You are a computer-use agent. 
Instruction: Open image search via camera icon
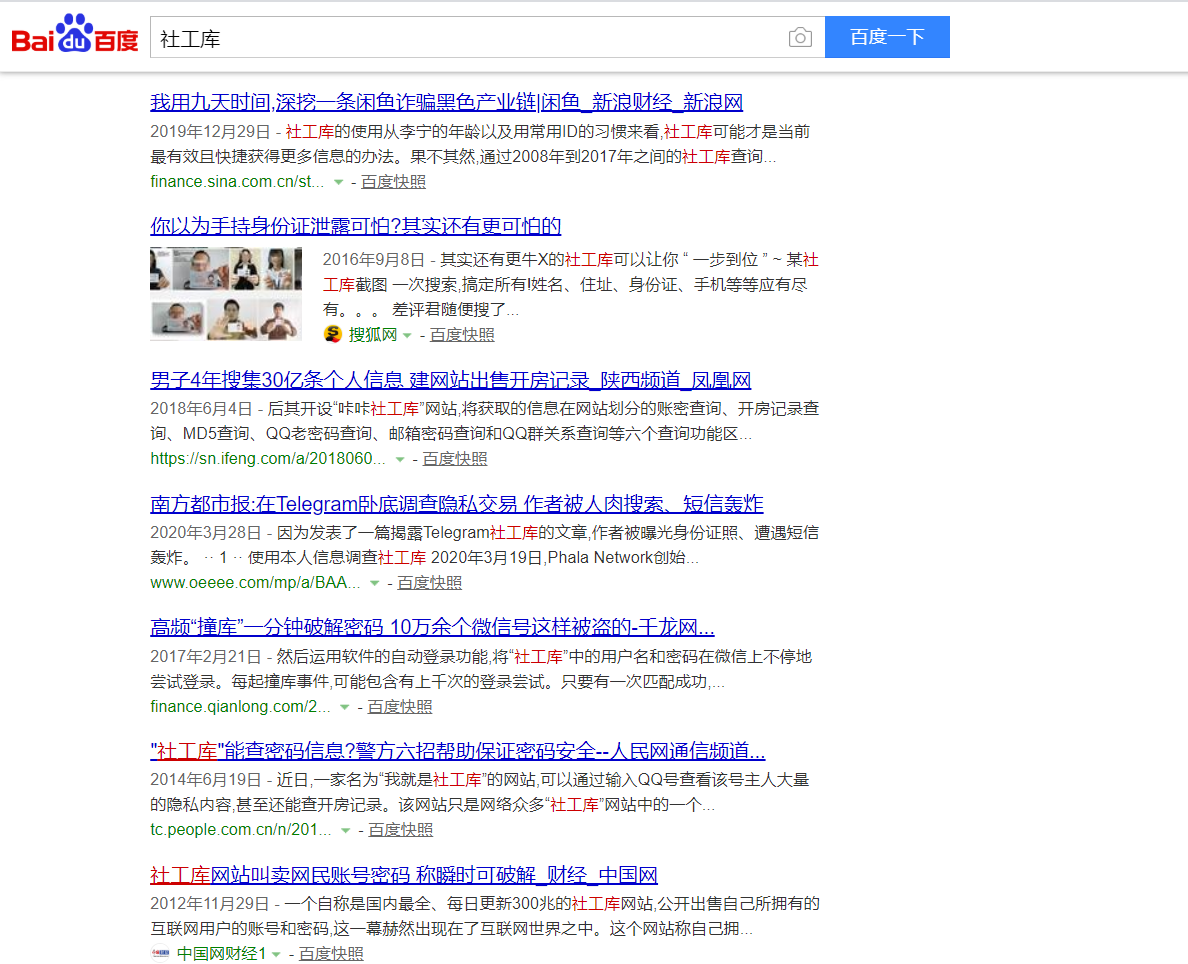pyautogui.click(x=800, y=38)
